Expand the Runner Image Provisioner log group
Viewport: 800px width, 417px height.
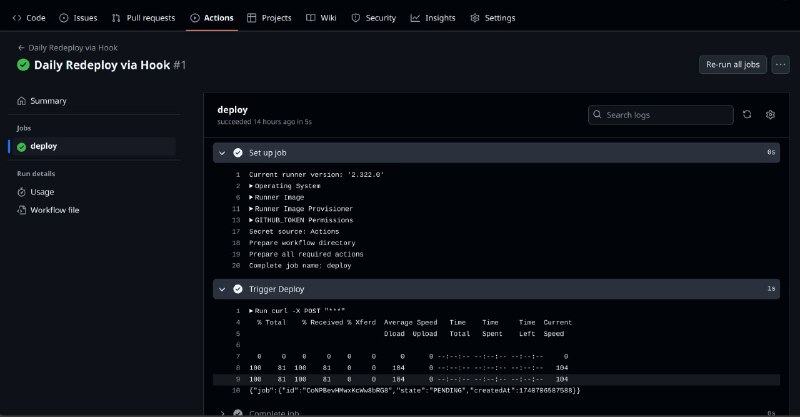(251, 208)
